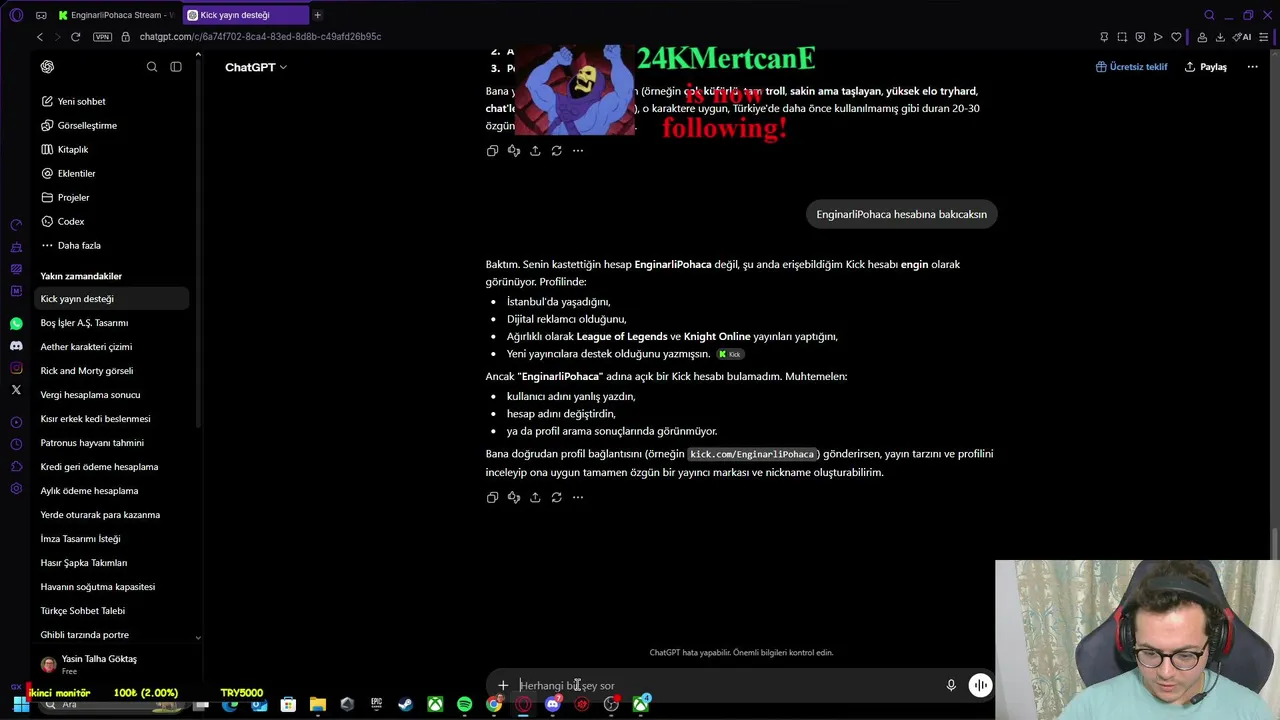
Task: Open File Explorer from the taskbar
Action: coord(318,705)
